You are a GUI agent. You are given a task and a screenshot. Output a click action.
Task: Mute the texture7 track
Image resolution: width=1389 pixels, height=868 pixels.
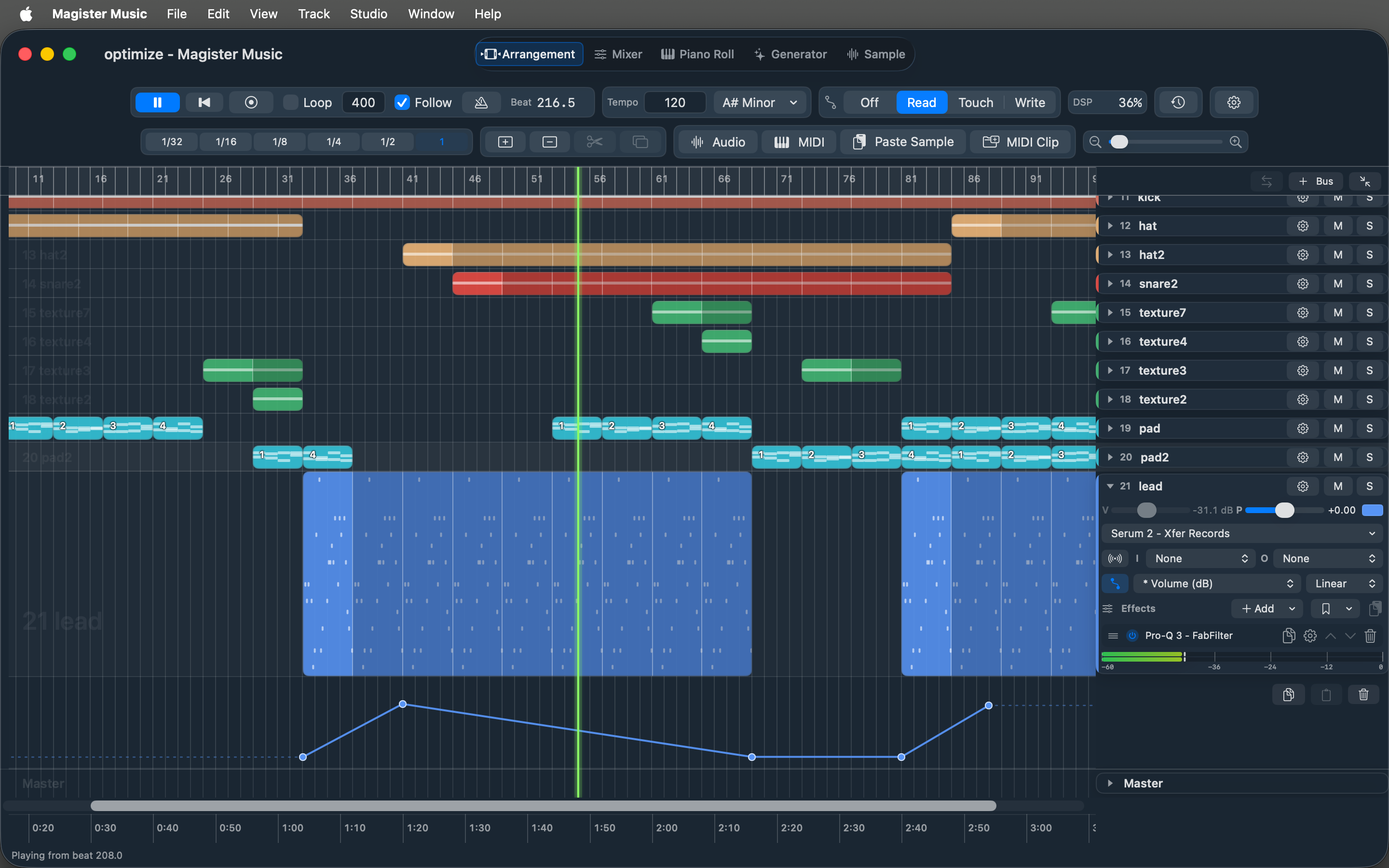pyautogui.click(x=1338, y=312)
